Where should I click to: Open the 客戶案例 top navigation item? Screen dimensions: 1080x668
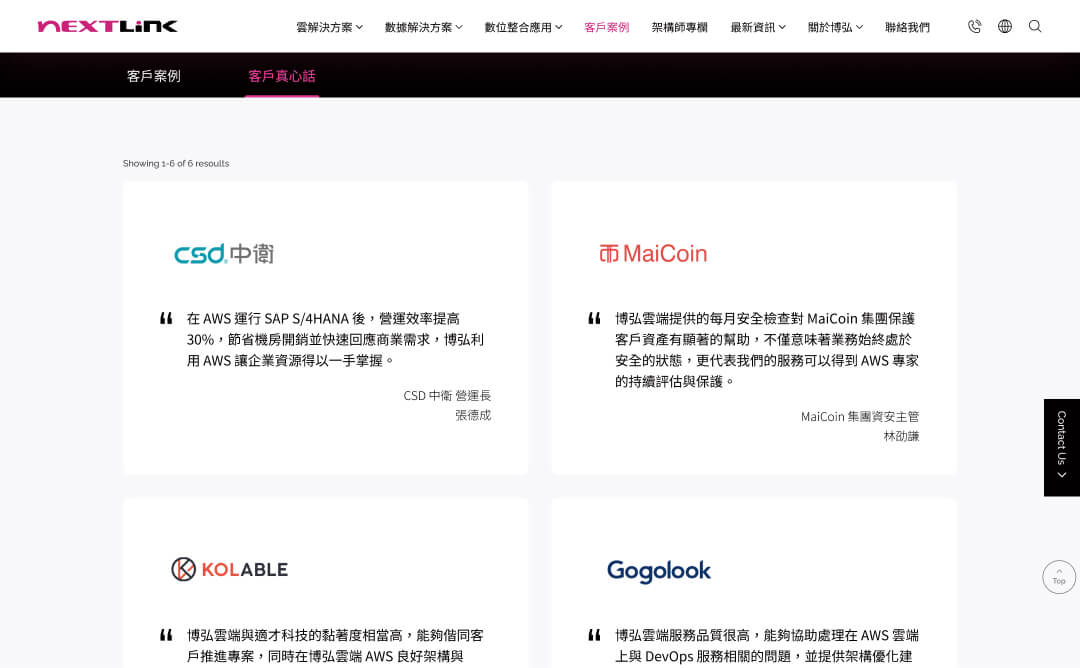pyautogui.click(x=606, y=27)
